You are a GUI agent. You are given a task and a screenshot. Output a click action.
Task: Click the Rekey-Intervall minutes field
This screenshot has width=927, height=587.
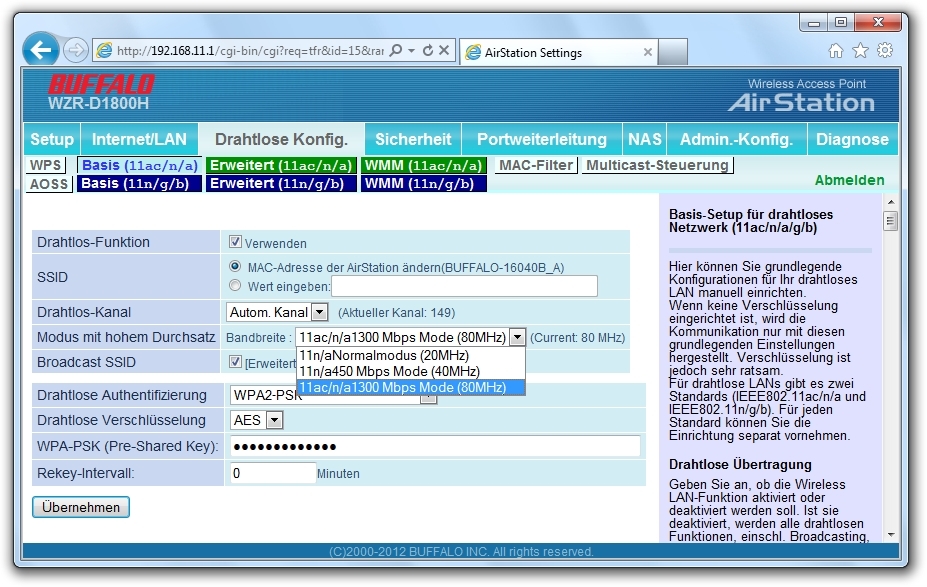(273, 473)
